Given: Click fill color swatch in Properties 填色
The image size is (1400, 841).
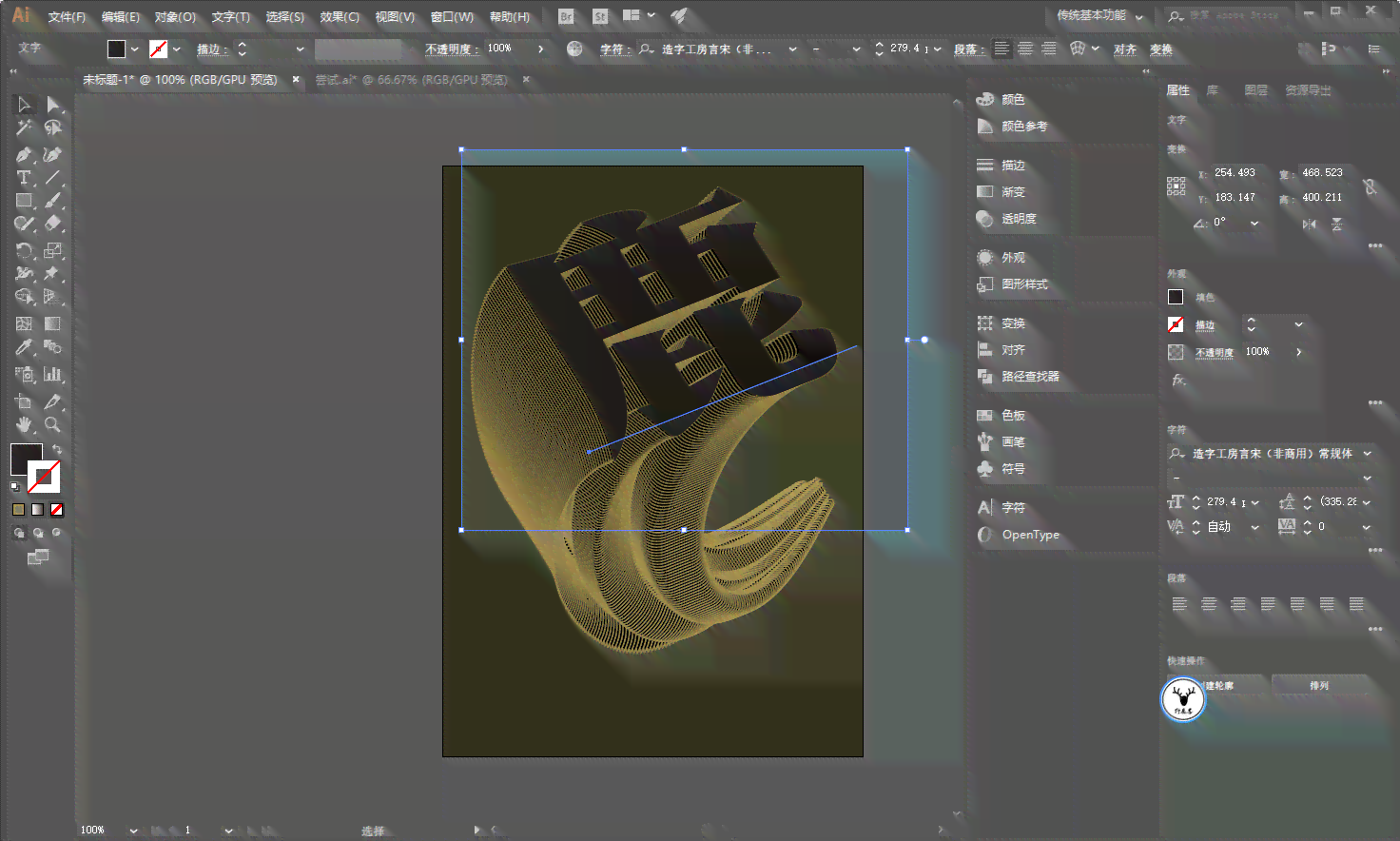Looking at the screenshot, I should click(1176, 297).
